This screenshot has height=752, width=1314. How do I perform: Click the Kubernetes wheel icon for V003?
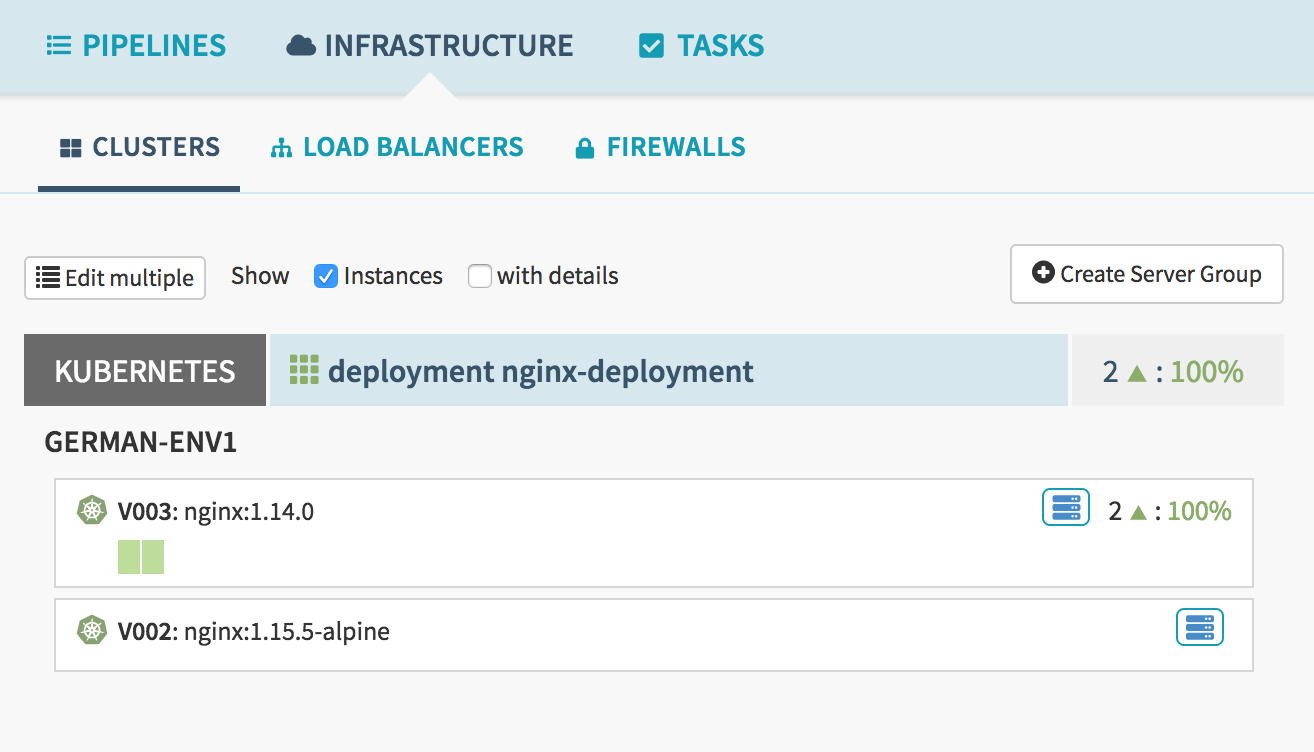[92, 511]
